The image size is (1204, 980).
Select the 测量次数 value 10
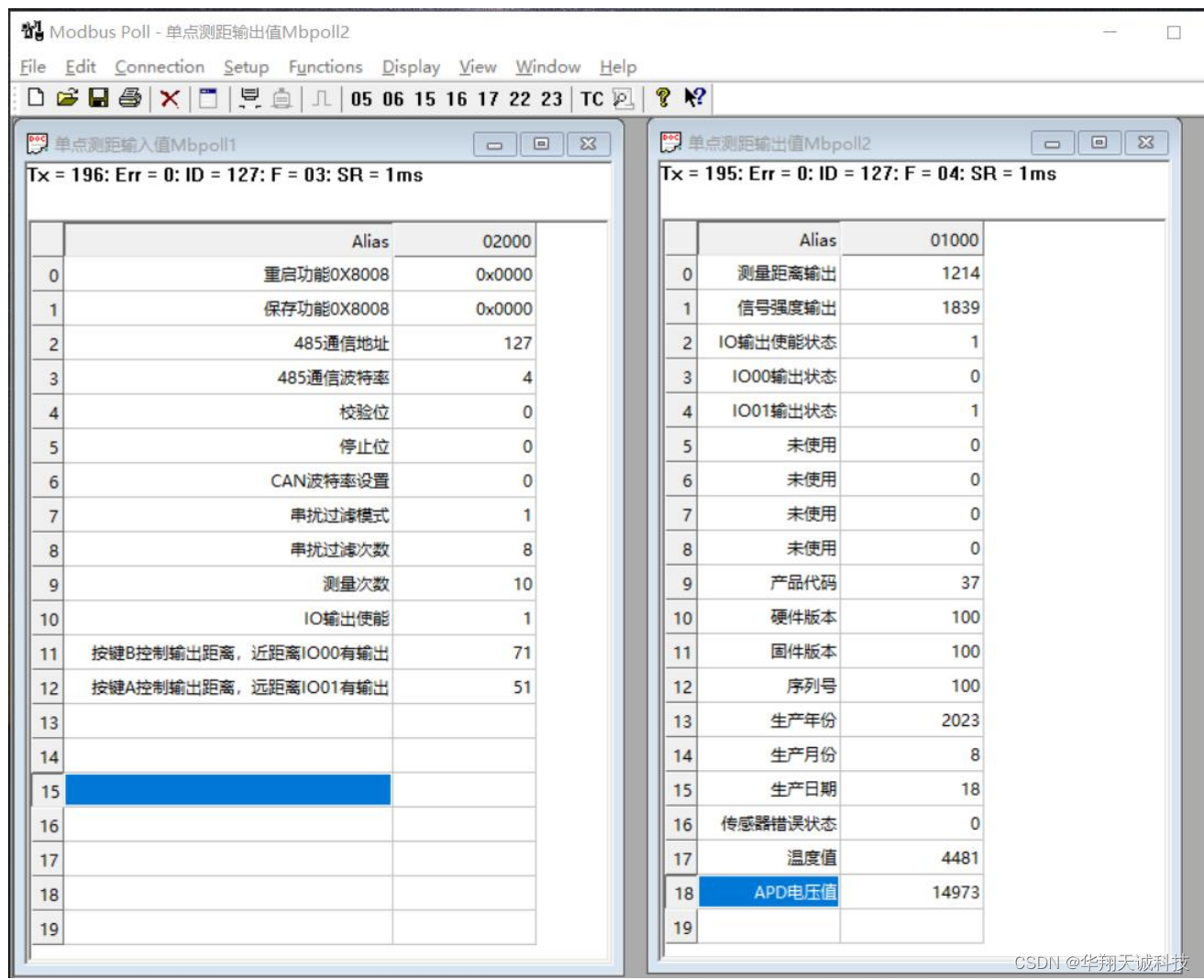(x=464, y=584)
